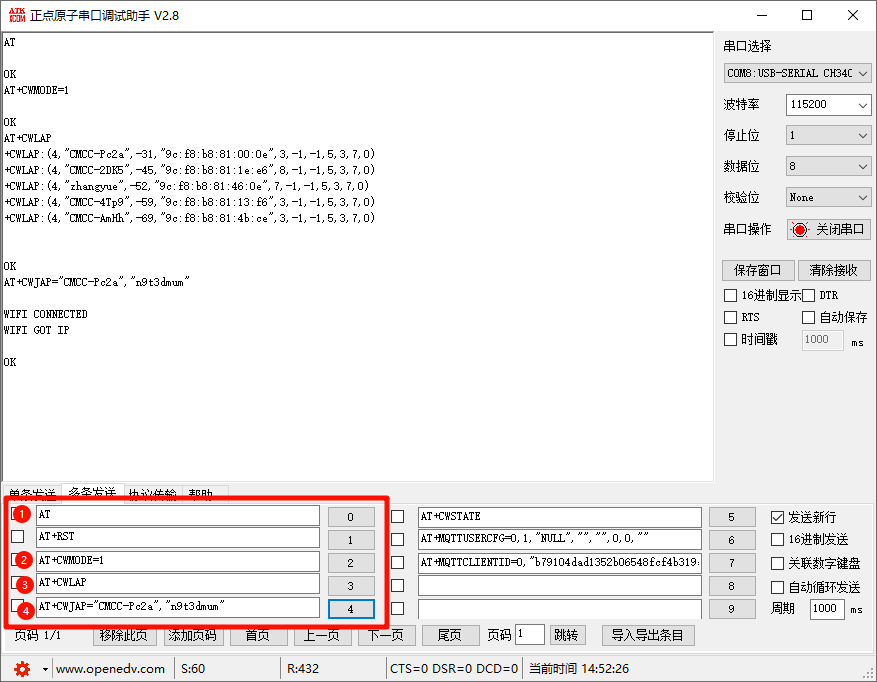Viewport: 877px width, 682px height.
Task: Click the red port icon on 关闭串口 button
Action: [800, 229]
